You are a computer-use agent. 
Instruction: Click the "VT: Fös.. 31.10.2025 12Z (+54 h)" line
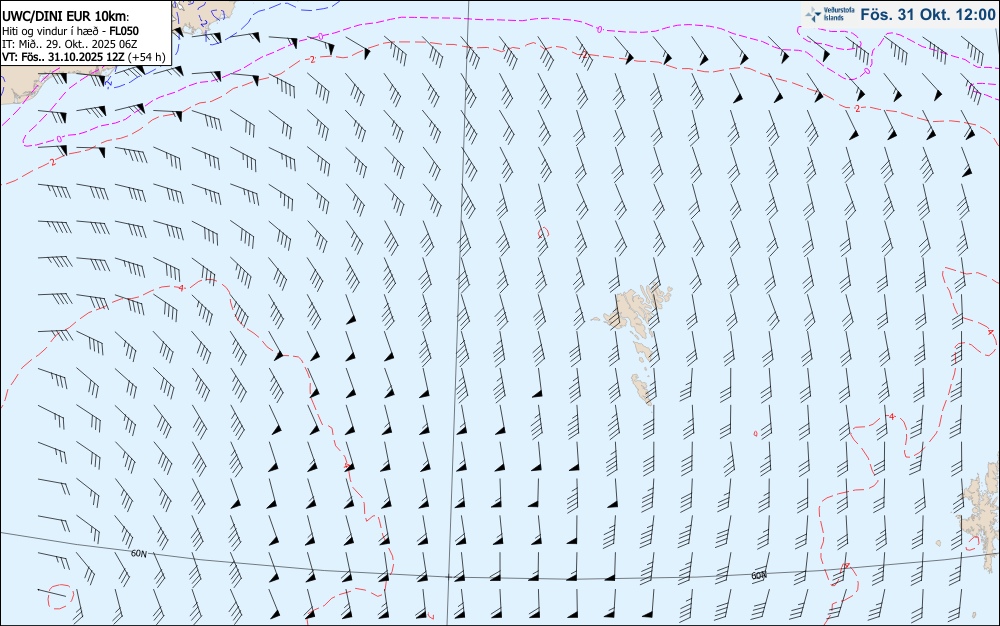click(x=84, y=57)
